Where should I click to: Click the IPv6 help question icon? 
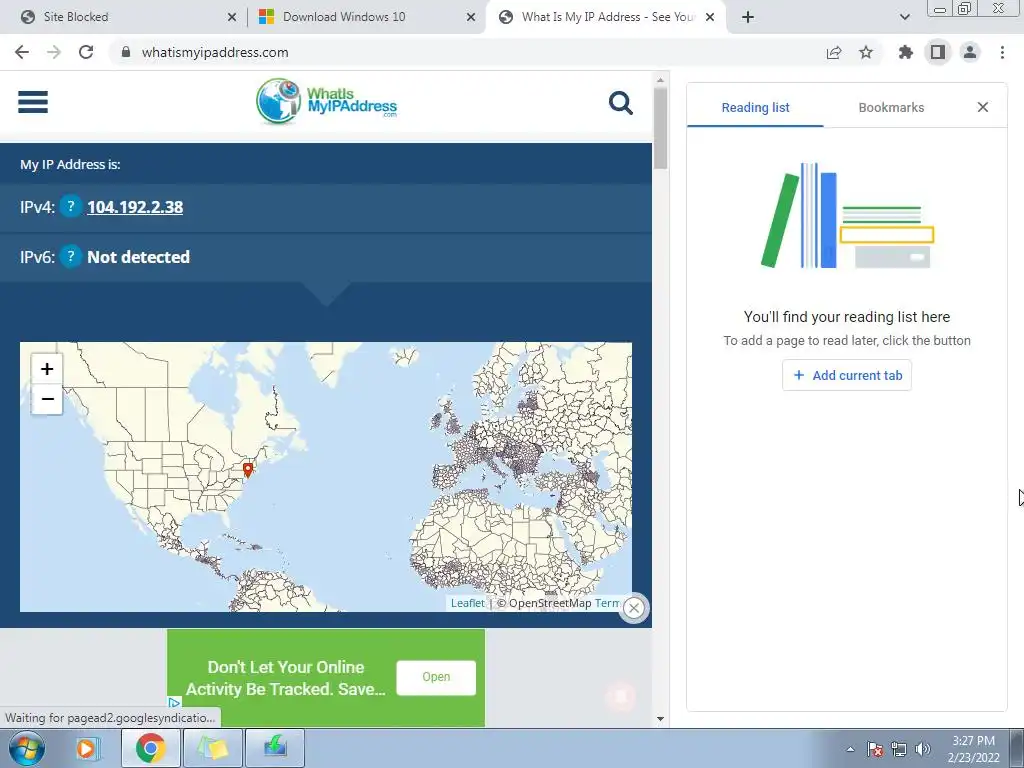71,257
